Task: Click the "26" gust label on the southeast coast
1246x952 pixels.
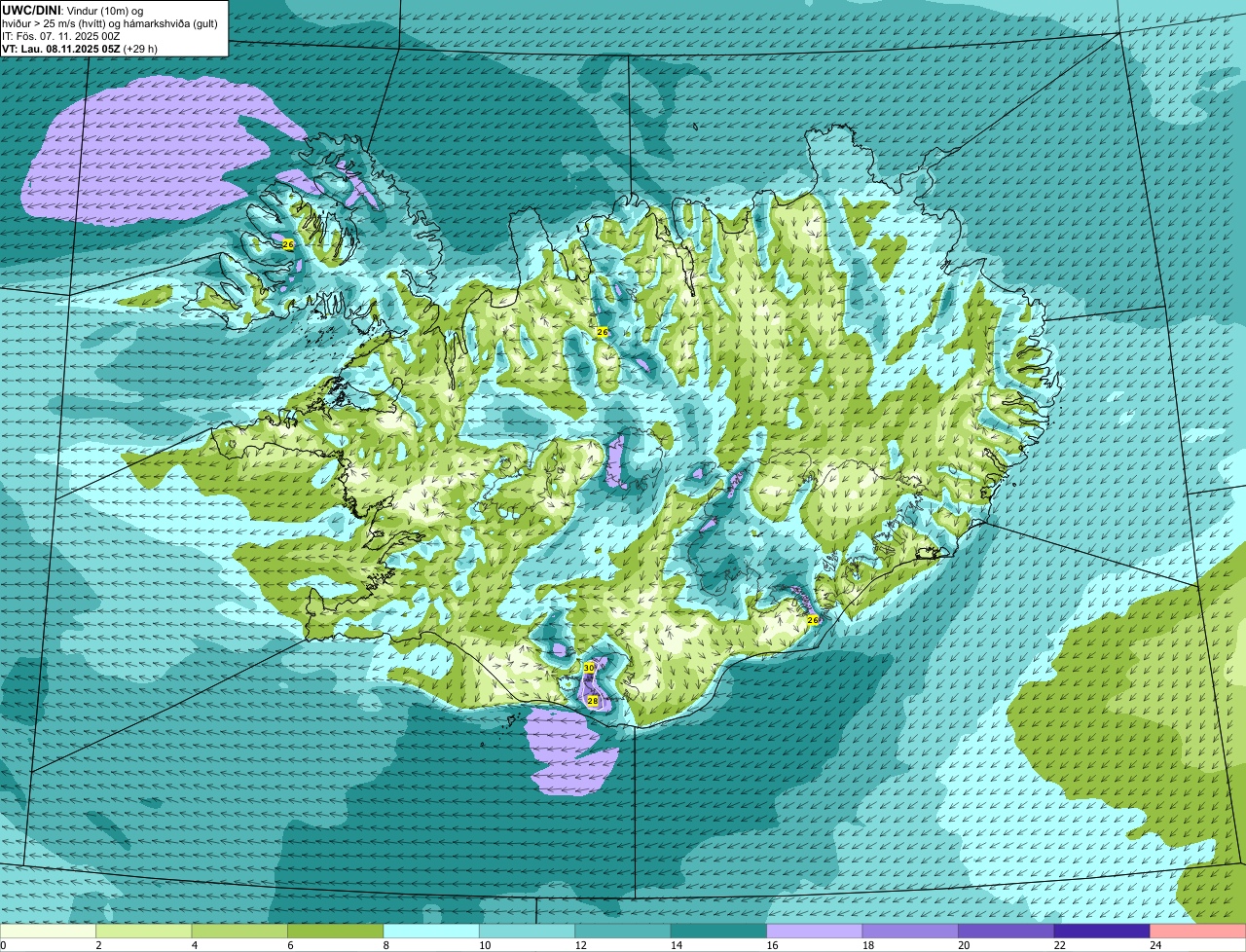Action: point(813,619)
